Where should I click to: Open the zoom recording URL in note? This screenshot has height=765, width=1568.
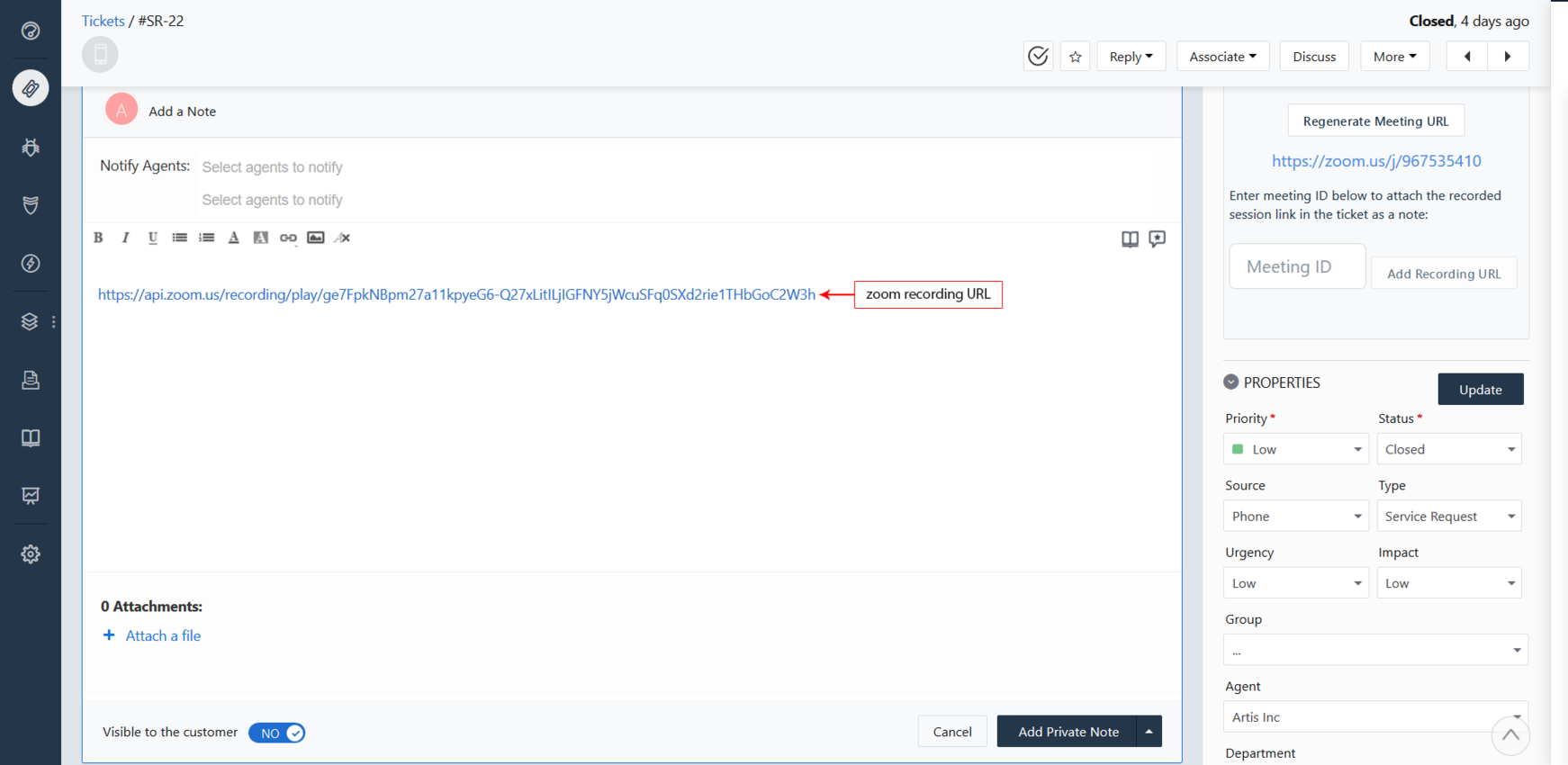click(456, 294)
